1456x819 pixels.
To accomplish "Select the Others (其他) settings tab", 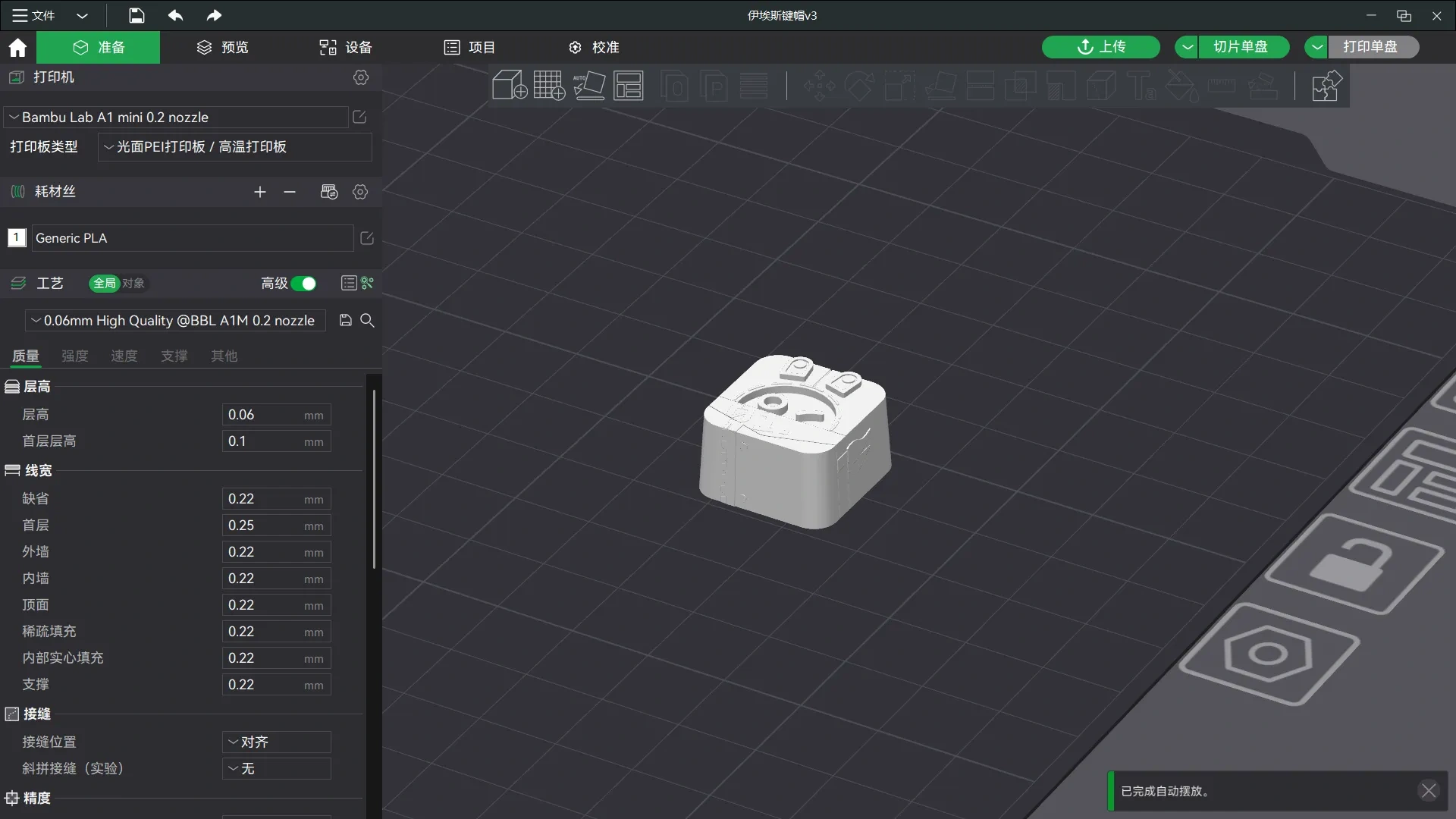I will tap(224, 356).
